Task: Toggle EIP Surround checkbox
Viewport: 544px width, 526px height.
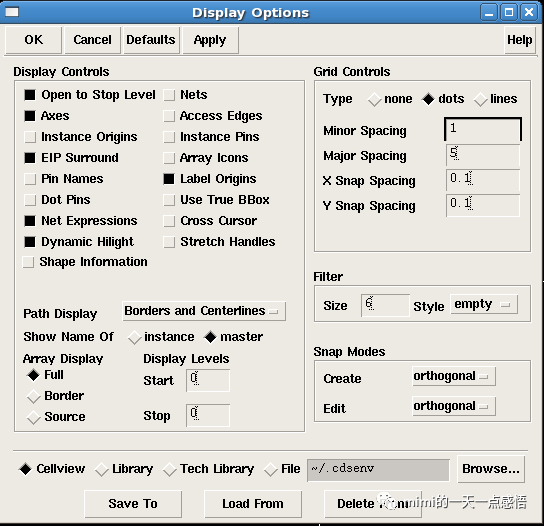Action: point(30,158)
